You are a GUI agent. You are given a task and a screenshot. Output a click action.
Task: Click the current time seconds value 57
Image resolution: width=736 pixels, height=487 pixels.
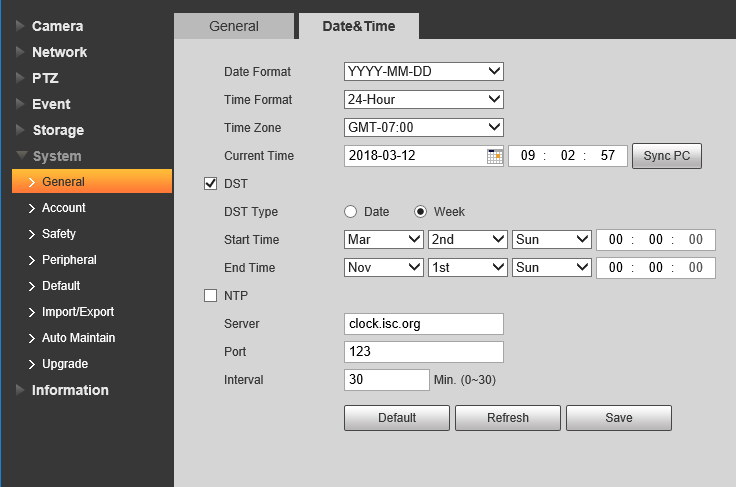pos(607,156)
